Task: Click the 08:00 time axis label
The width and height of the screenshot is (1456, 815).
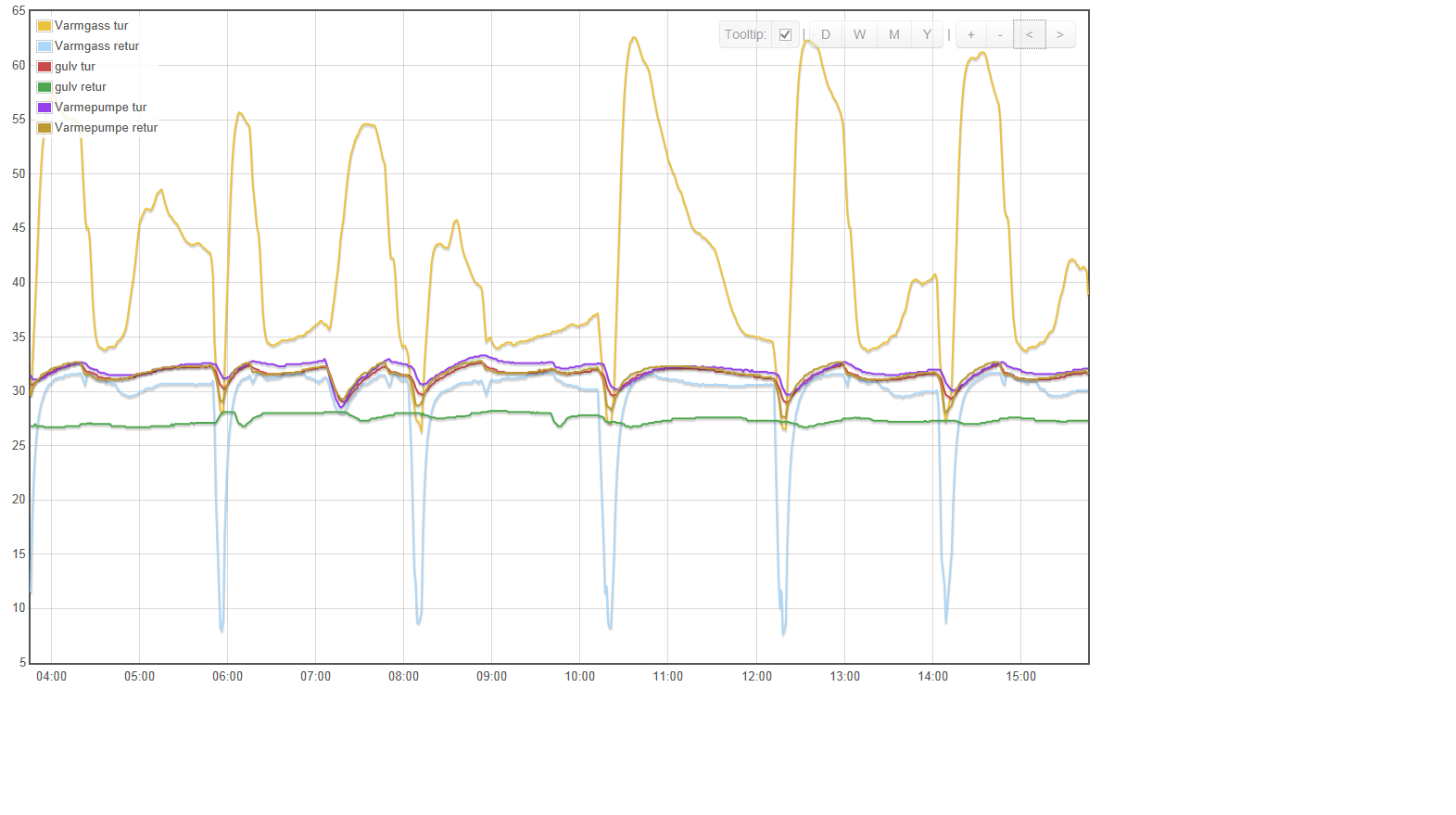Action: click(404, 677)
